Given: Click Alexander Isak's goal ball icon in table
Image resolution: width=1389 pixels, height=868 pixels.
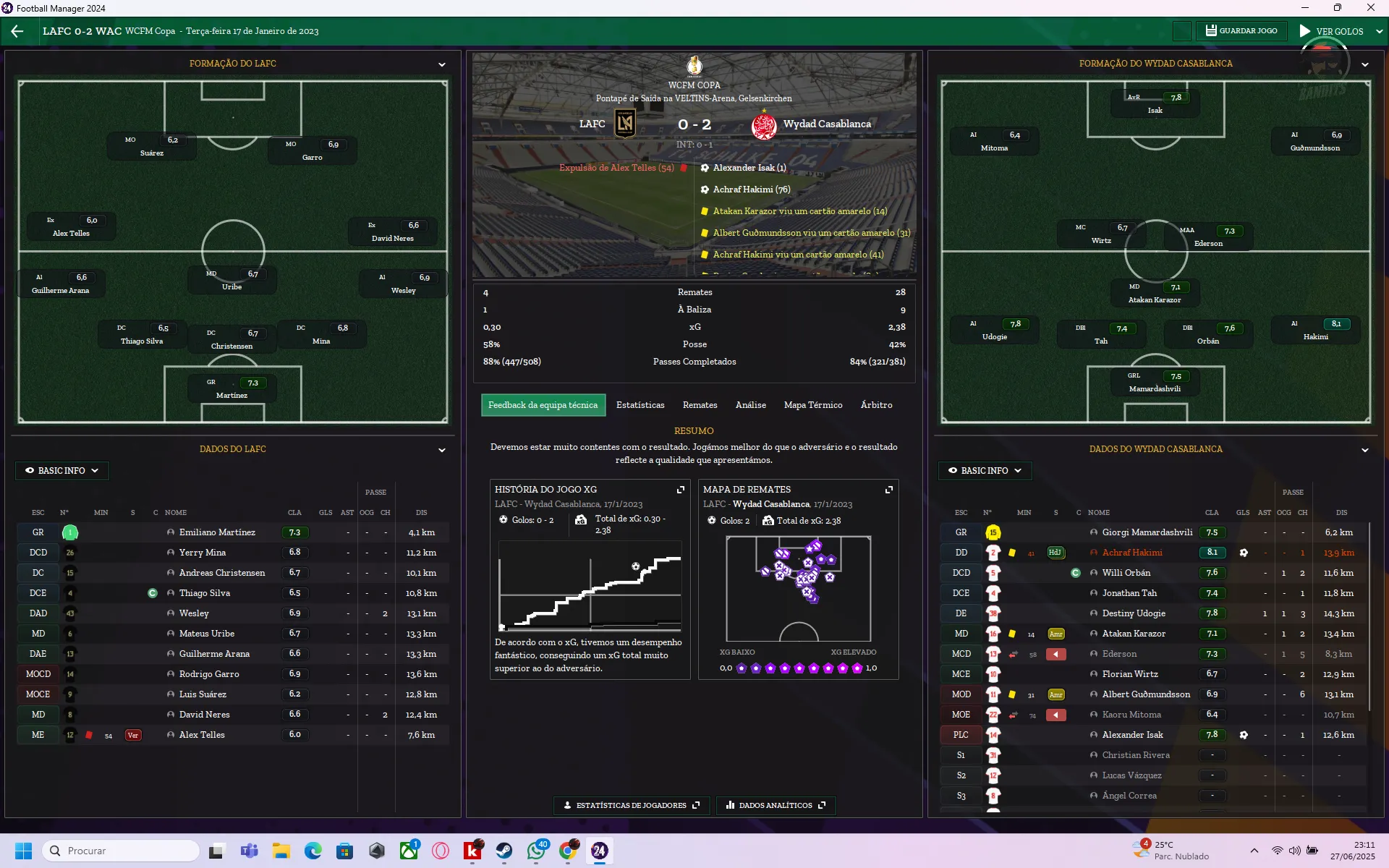Looking at the screenshot, I should (1243, 735).
